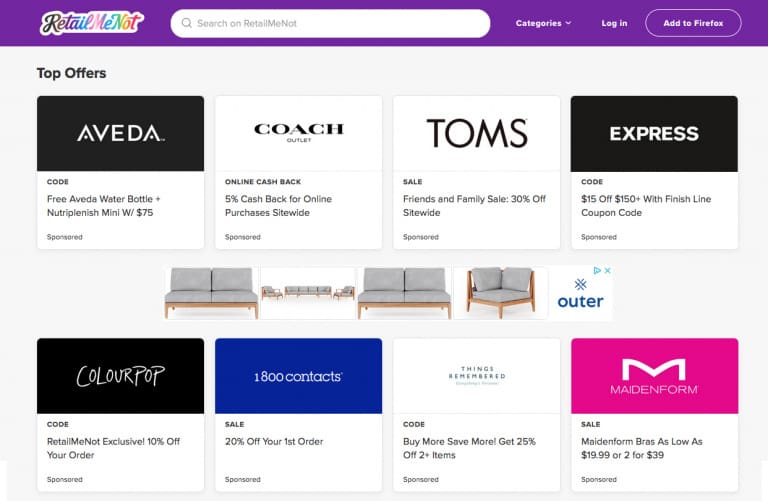Click Sponsored text on the TOMS card
768x501 pixels.
(421, 237)
